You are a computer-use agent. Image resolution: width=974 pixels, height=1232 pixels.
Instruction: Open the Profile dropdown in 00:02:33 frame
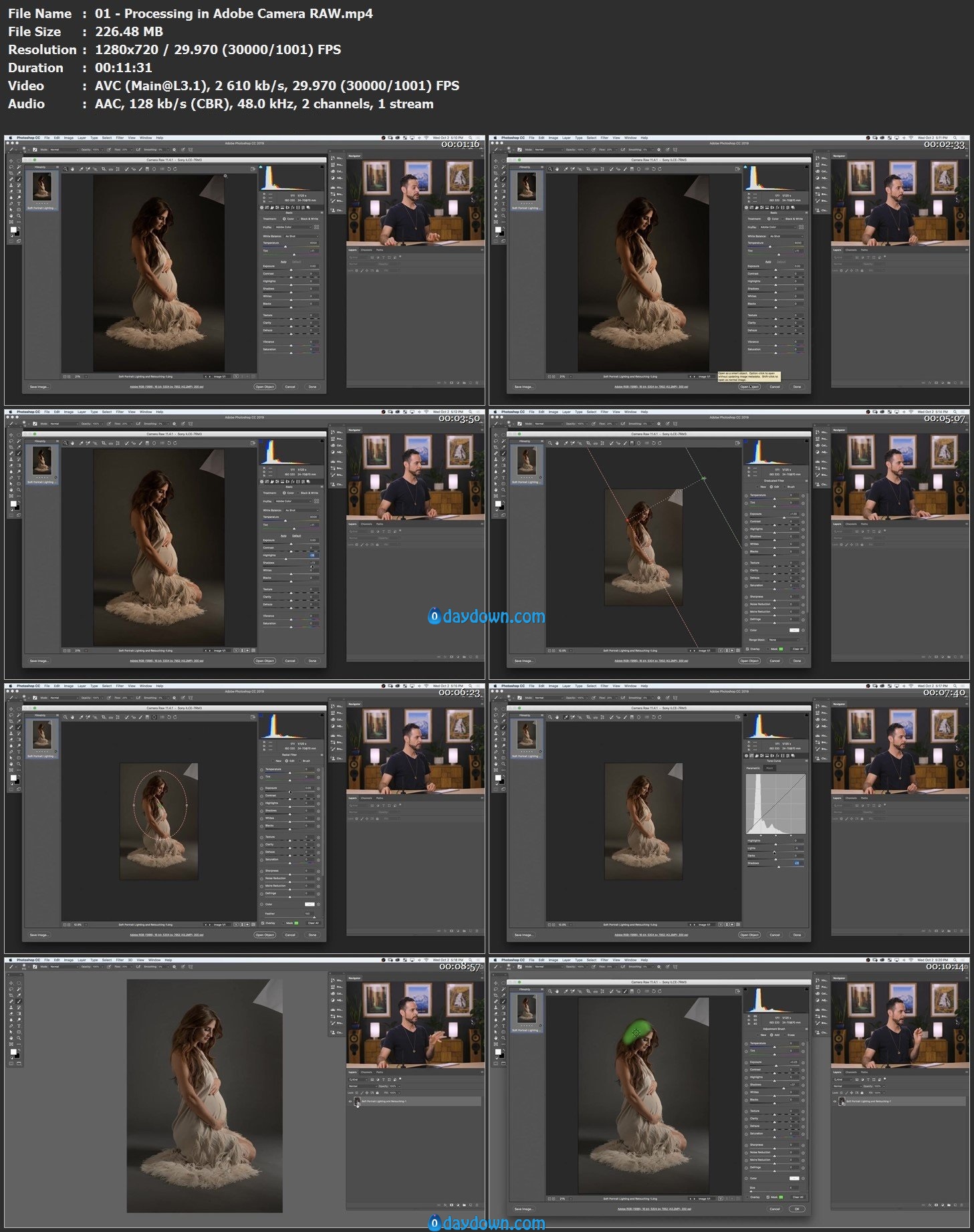click(x=777, y=227)
